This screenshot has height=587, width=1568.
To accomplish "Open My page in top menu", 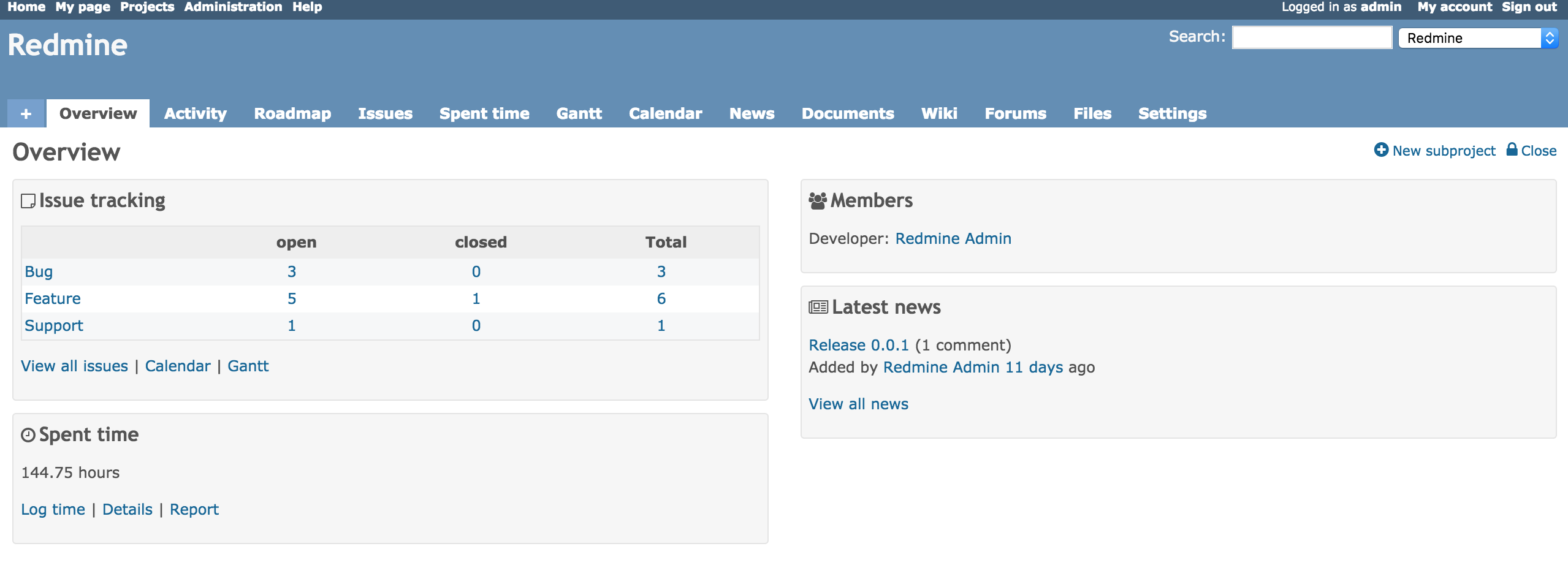I will click(83, 7).
